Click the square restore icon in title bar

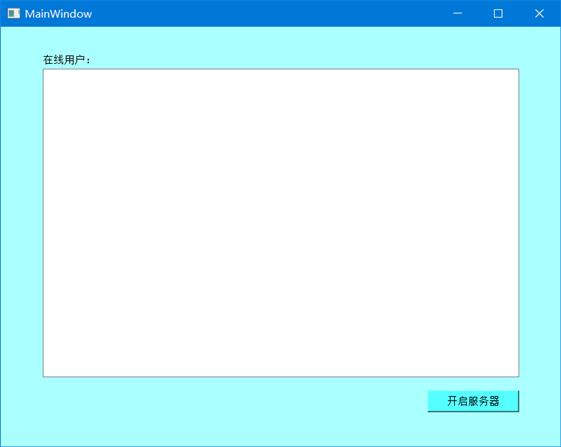pos(498,13)
